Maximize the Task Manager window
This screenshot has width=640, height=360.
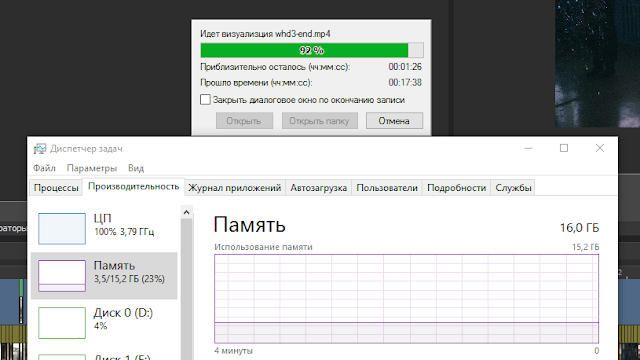click(564, 148)
